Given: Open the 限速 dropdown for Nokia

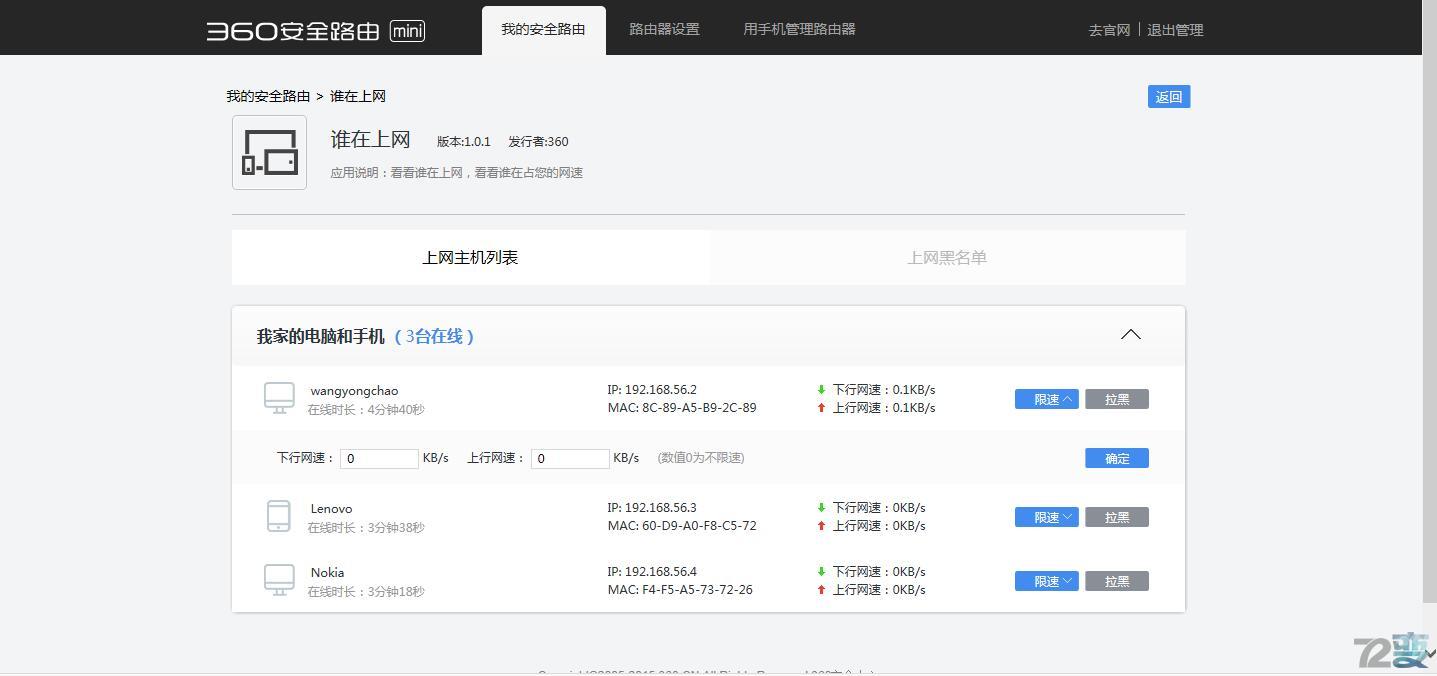Looking at the screenshot, I should click(x=1046, y=580).
